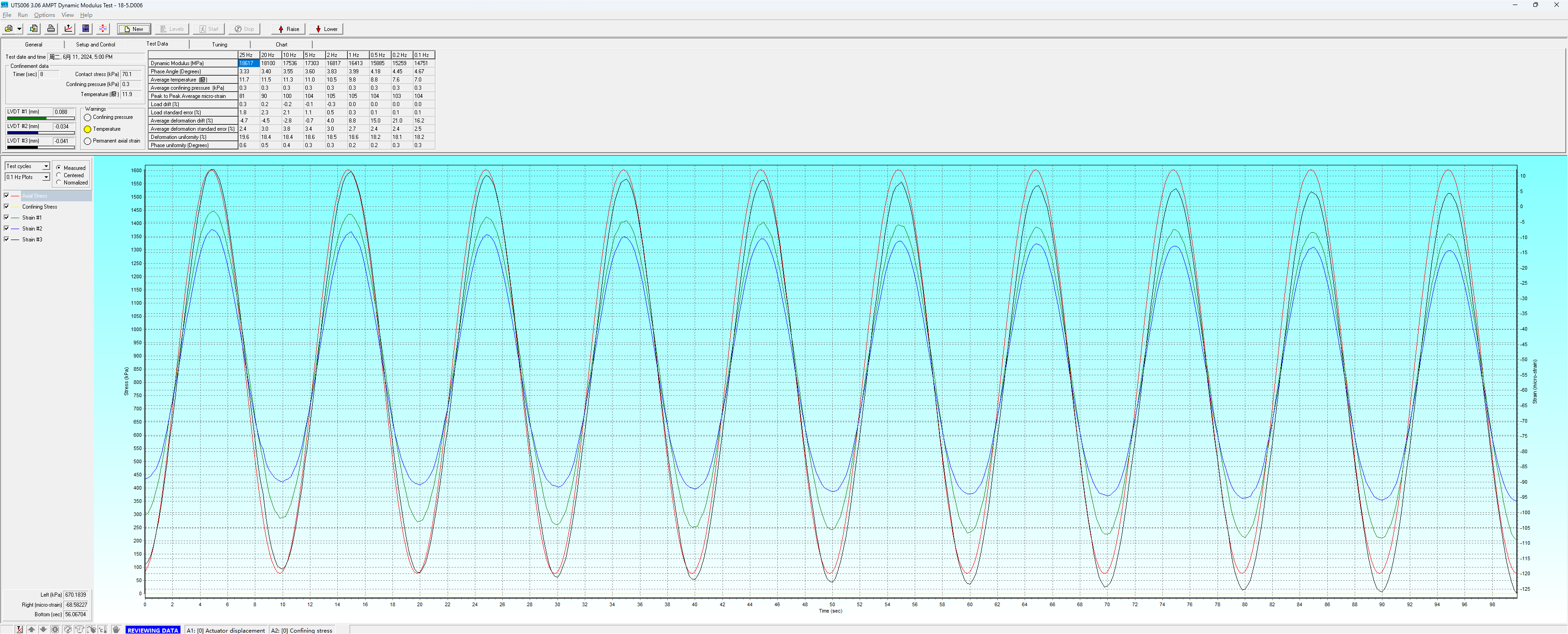This screenshot has width=1568, height=634.
Task: Open the Options menu
Action: click(44, 15)
